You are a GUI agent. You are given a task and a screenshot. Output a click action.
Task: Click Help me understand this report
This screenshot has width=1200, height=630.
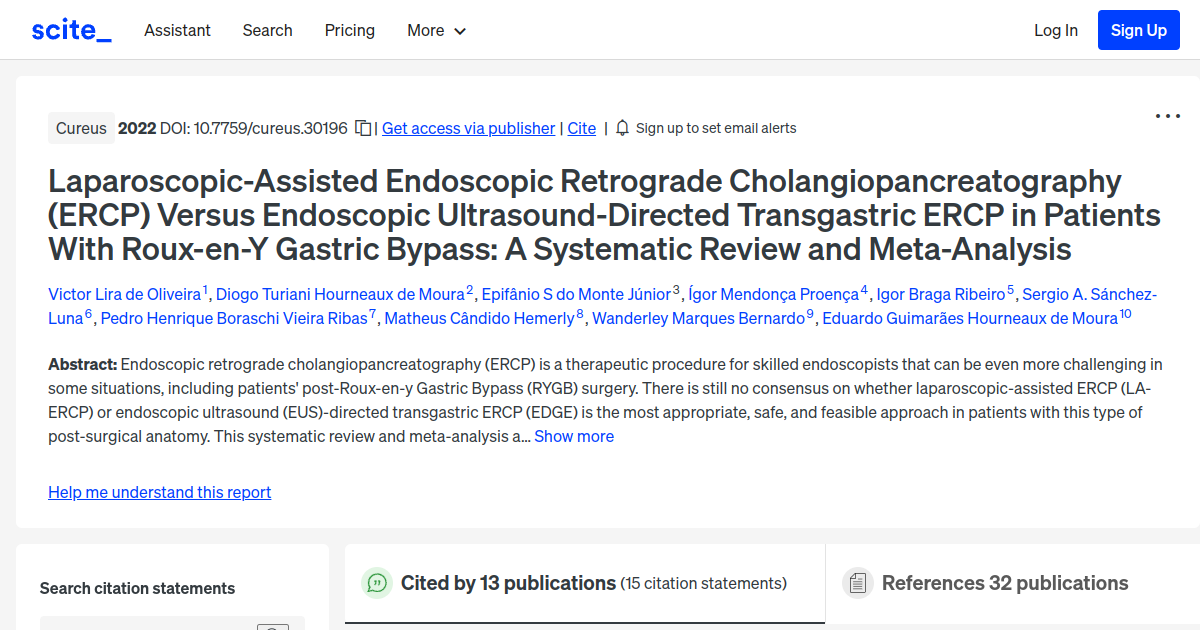[x=159, y=492]
